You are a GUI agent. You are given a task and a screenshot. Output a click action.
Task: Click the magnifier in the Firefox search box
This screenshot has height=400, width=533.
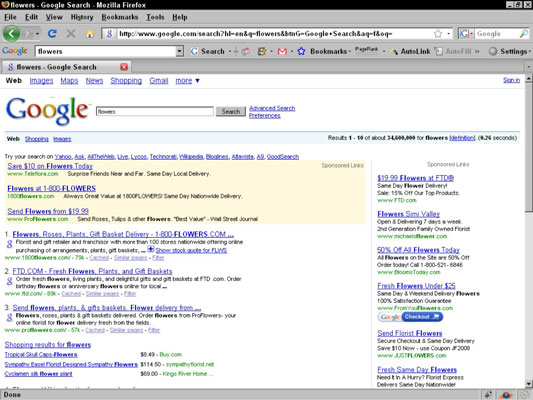[523, 33]
